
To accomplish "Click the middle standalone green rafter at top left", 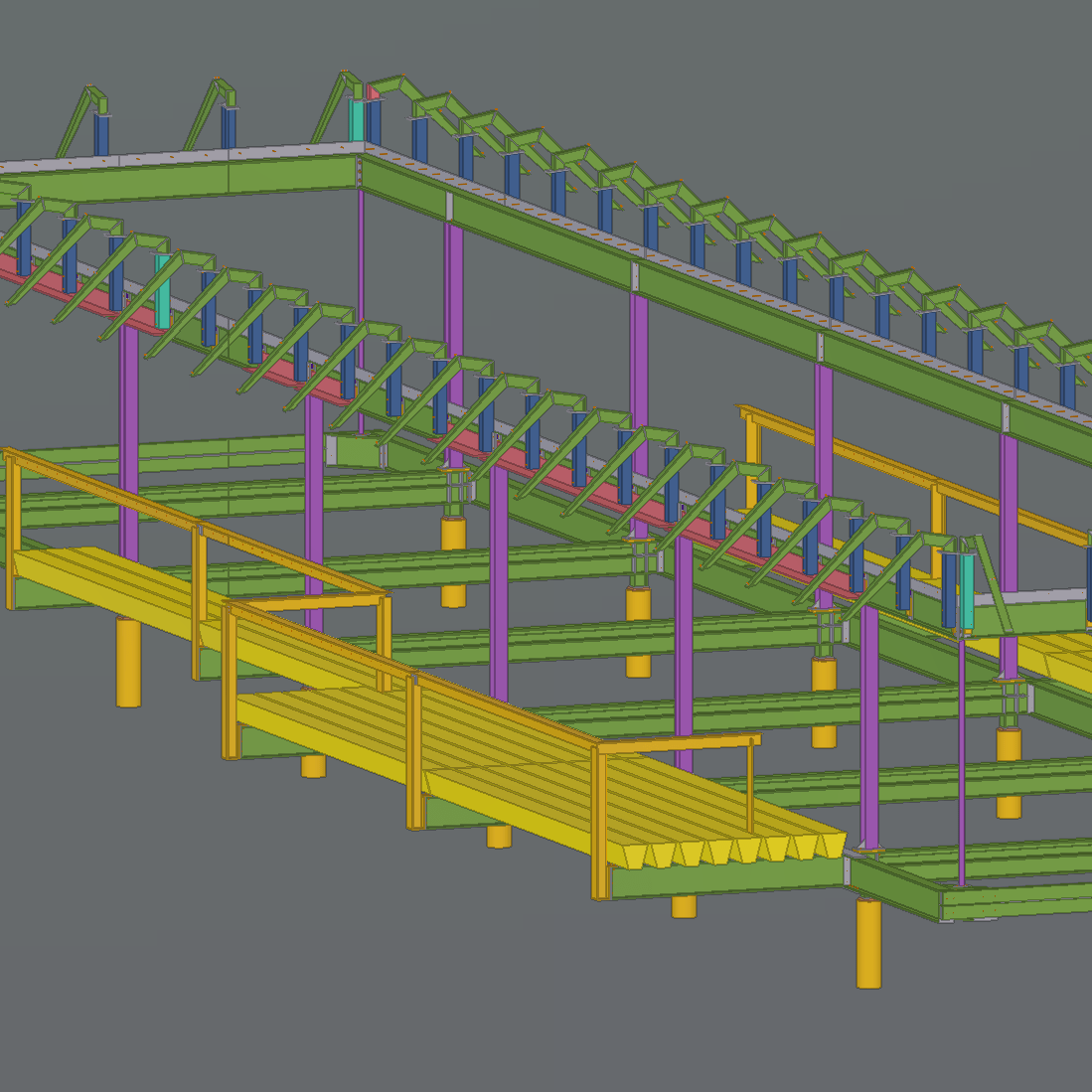I will click(209, 114).
